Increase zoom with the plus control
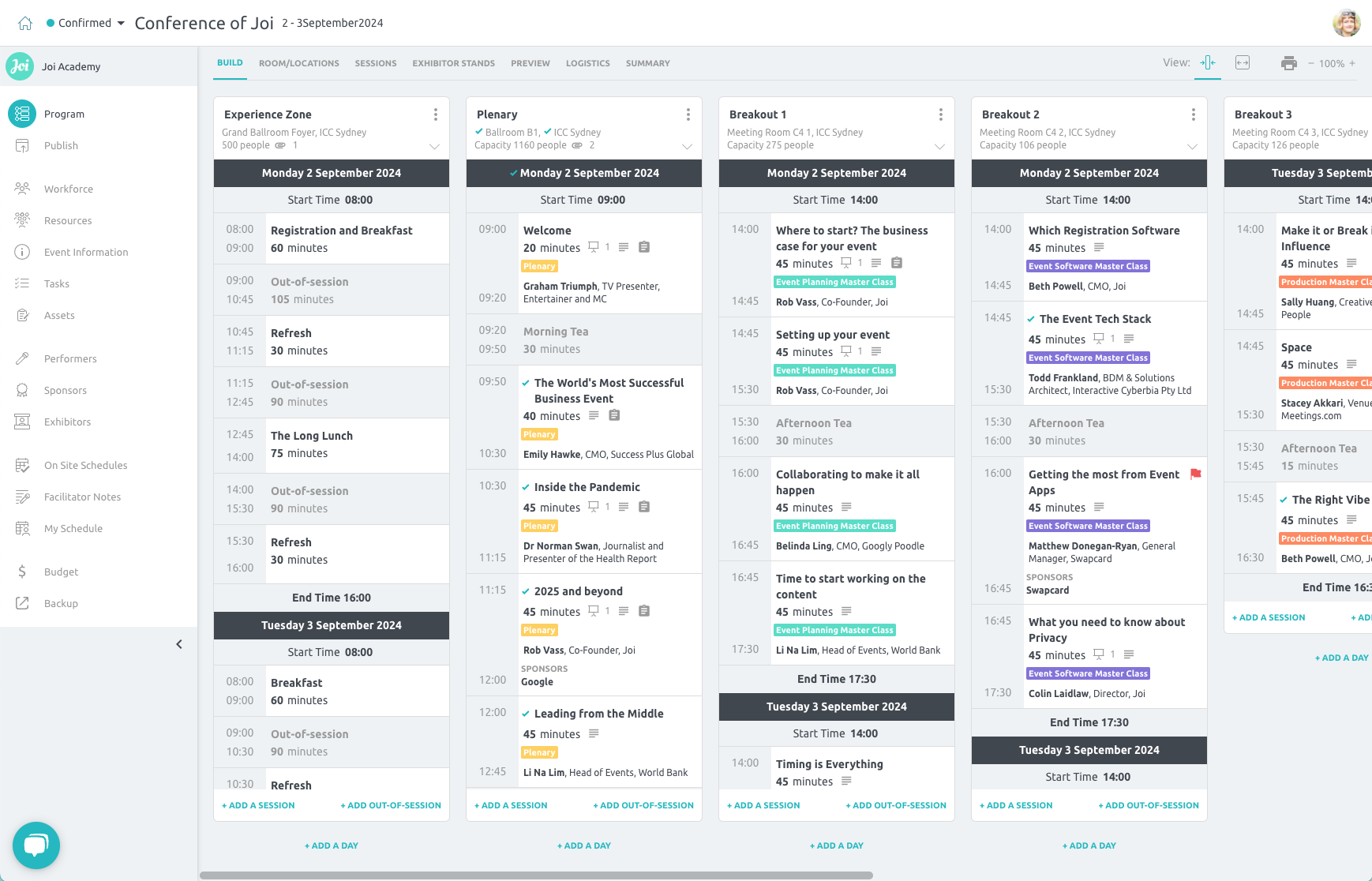 tap(1353, 63)
